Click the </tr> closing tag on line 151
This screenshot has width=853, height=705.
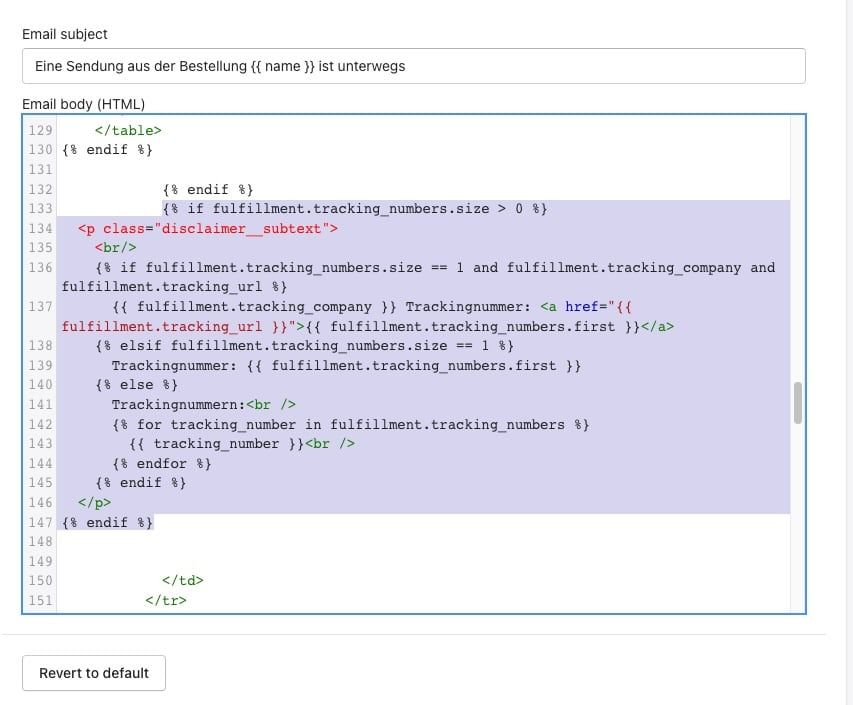point(166,600)
